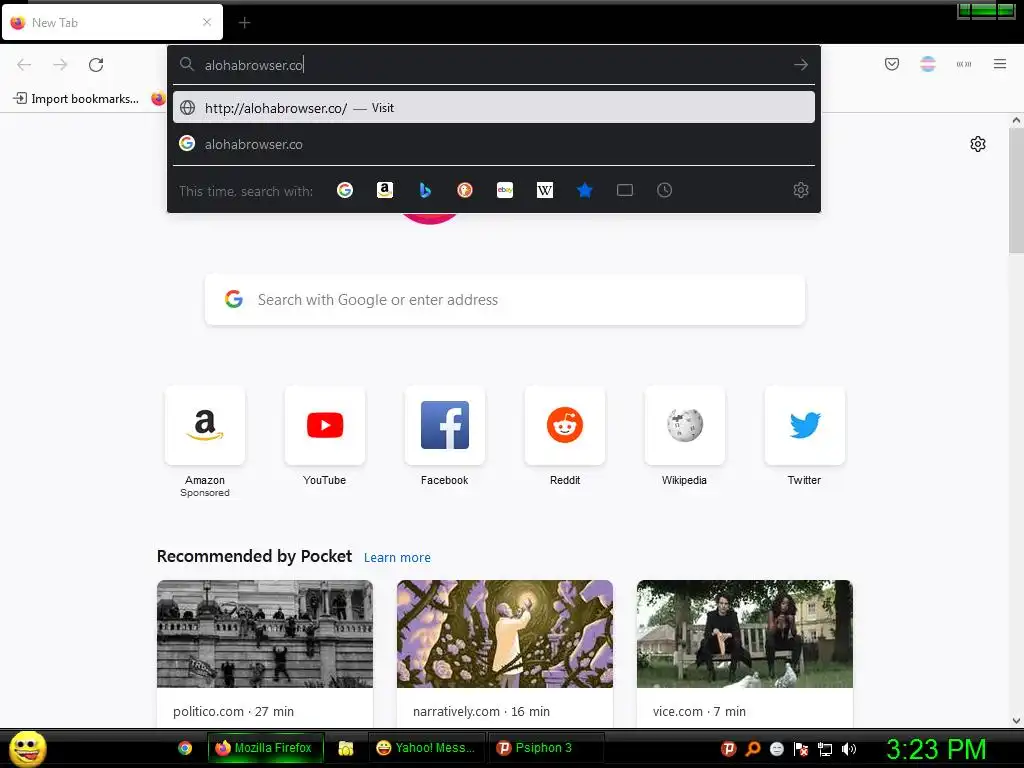Search history using the clock icon
The image size is (1024, 768).
tap(664, 190)
